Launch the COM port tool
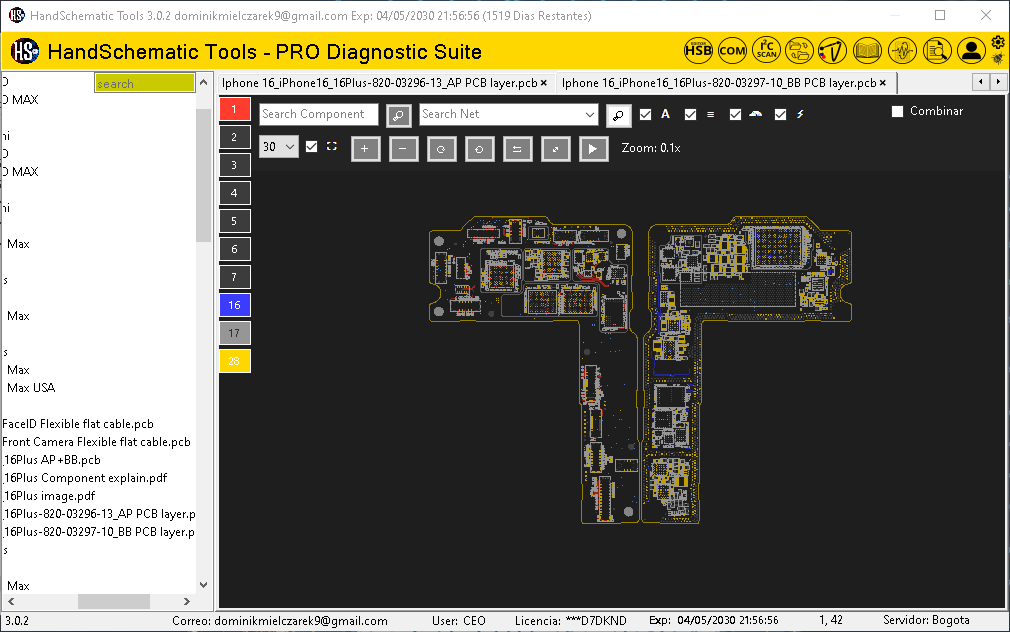Viewport: 1010px width, 632px height. tap(732, 50)
